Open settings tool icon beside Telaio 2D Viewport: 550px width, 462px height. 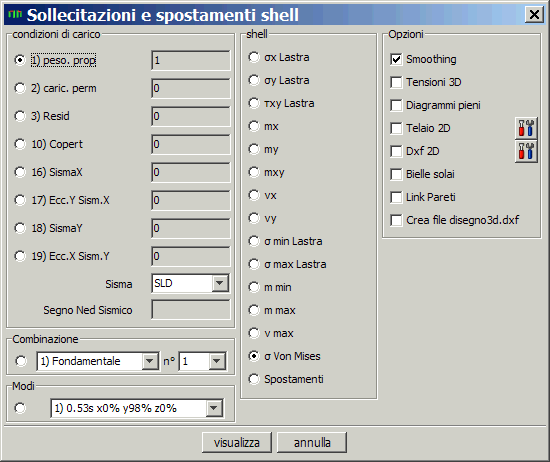[526, 128]
